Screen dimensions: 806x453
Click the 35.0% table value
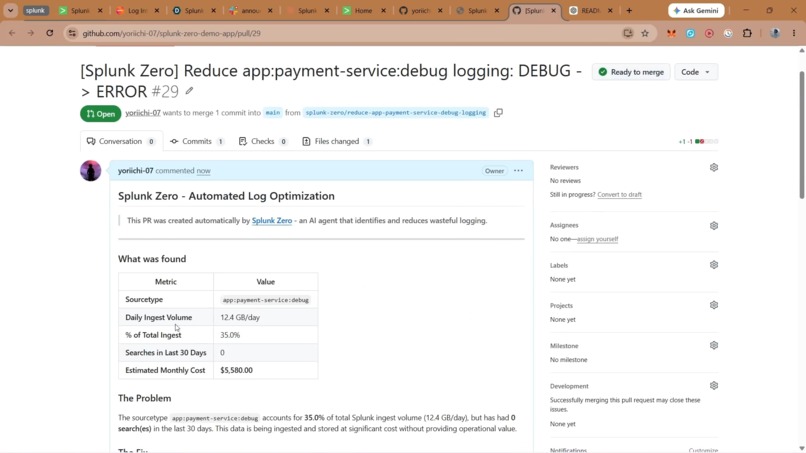(230, 335)
